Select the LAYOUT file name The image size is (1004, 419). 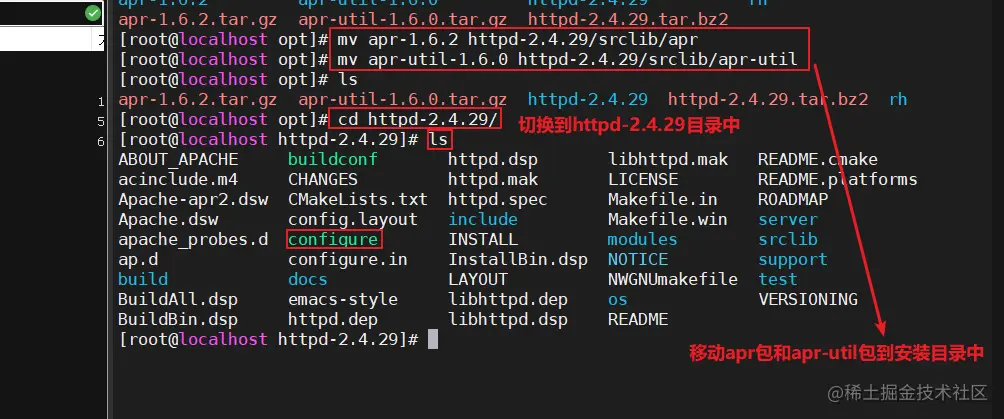click(478, 279)
